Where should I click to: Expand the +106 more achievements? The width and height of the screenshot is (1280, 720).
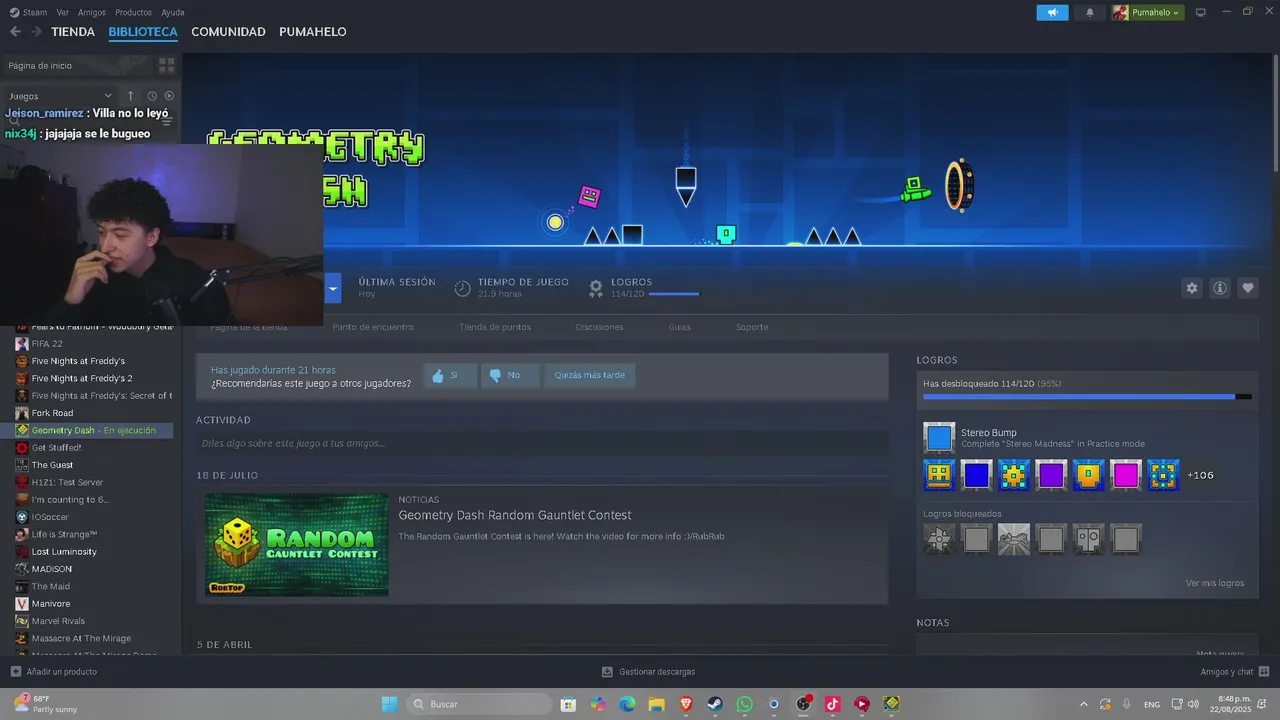(x=1200, y=475)
